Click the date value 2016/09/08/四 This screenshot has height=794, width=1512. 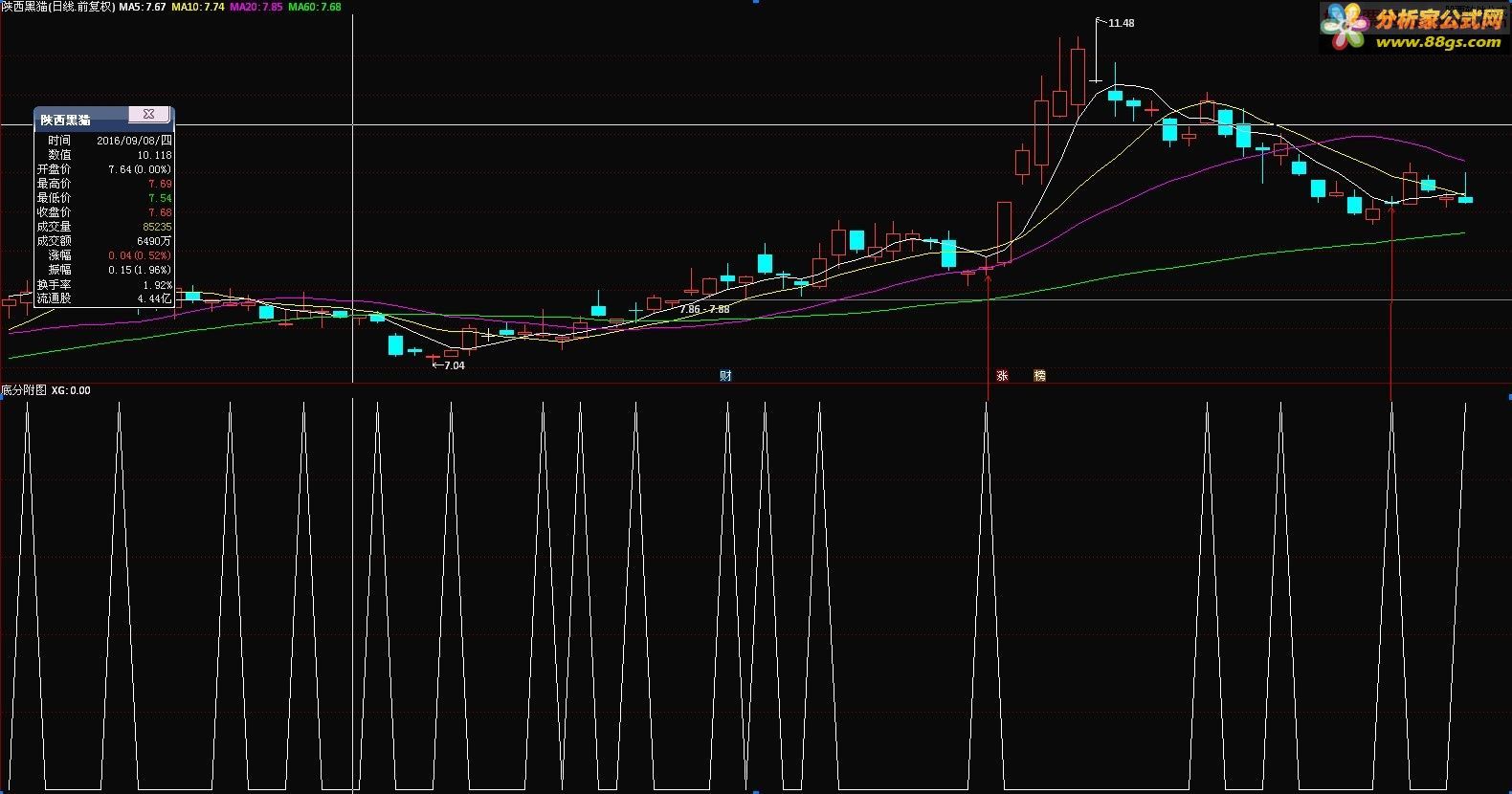coord(134,141)
